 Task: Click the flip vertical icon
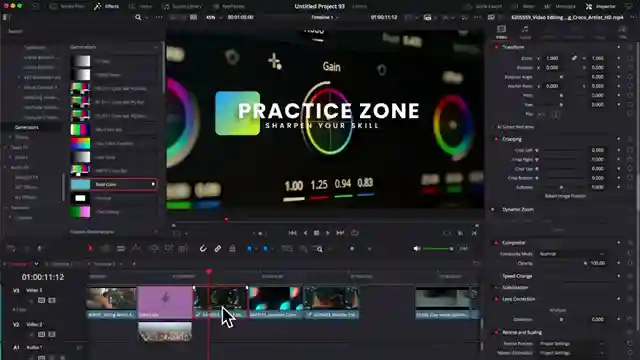(555, 114)
